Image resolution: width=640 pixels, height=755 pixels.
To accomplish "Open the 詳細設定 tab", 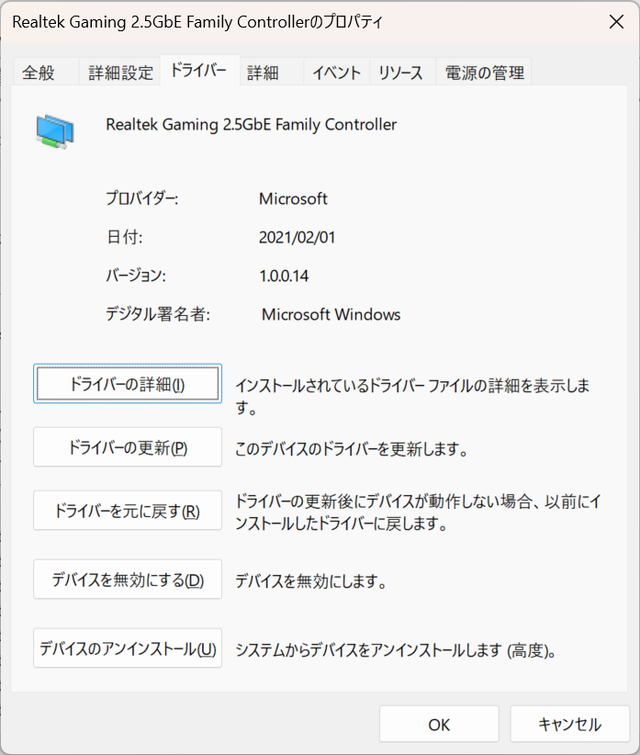I will [120, 73].
